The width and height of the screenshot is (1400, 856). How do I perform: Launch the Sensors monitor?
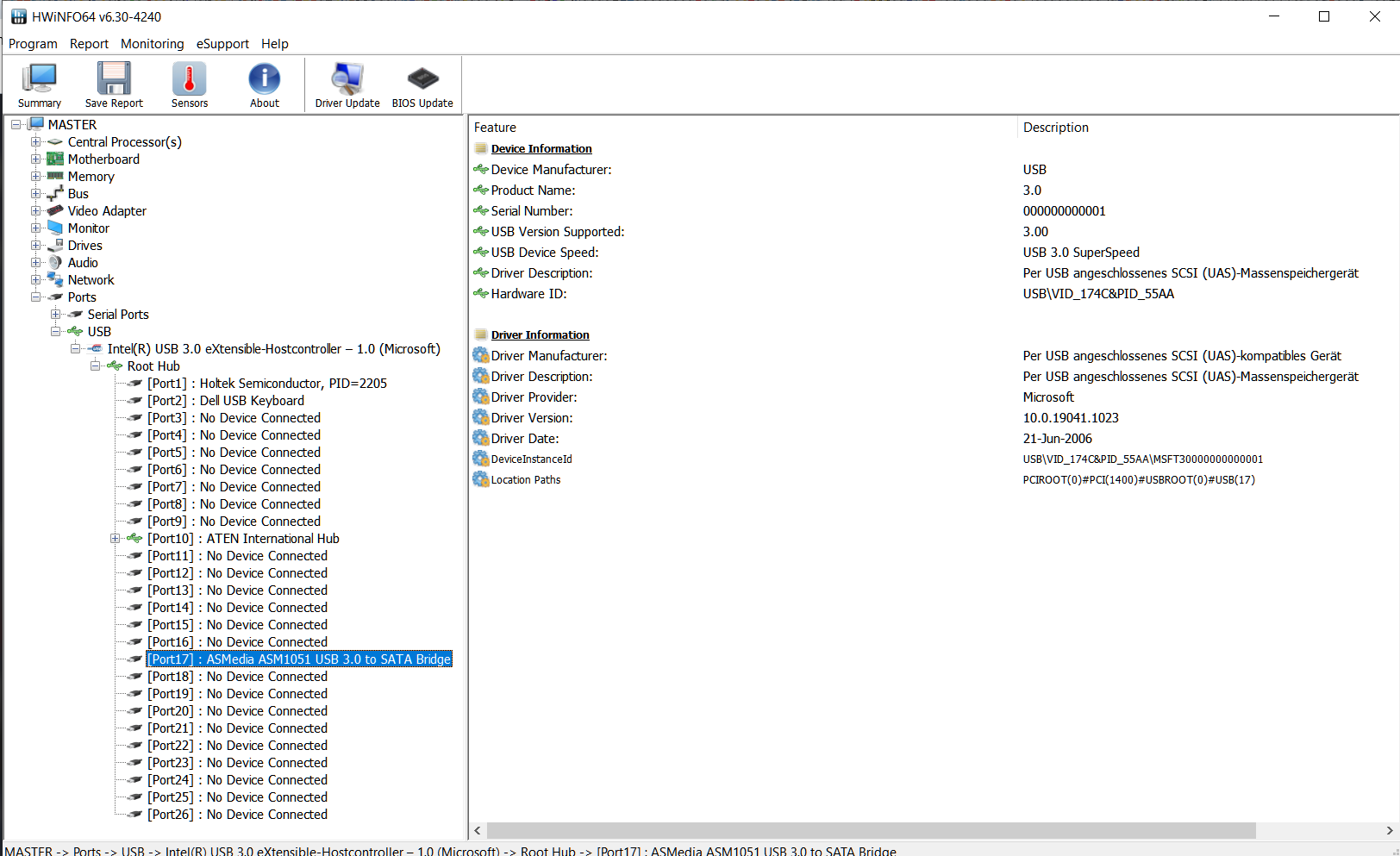coord(189,84)
